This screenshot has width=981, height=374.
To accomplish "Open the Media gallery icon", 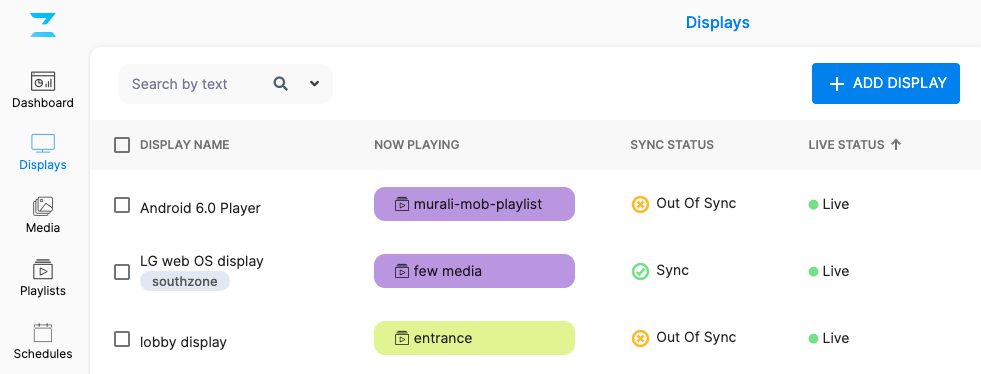I will click(43, 206).
